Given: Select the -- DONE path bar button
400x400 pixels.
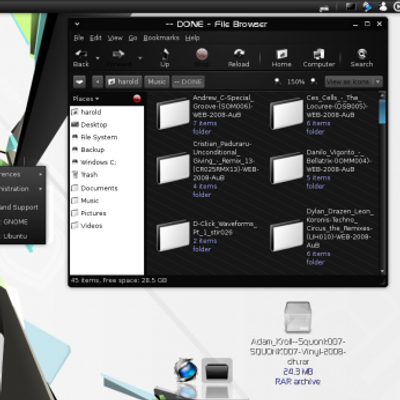Looking at the screenshot, I should [x=188, y=82].
